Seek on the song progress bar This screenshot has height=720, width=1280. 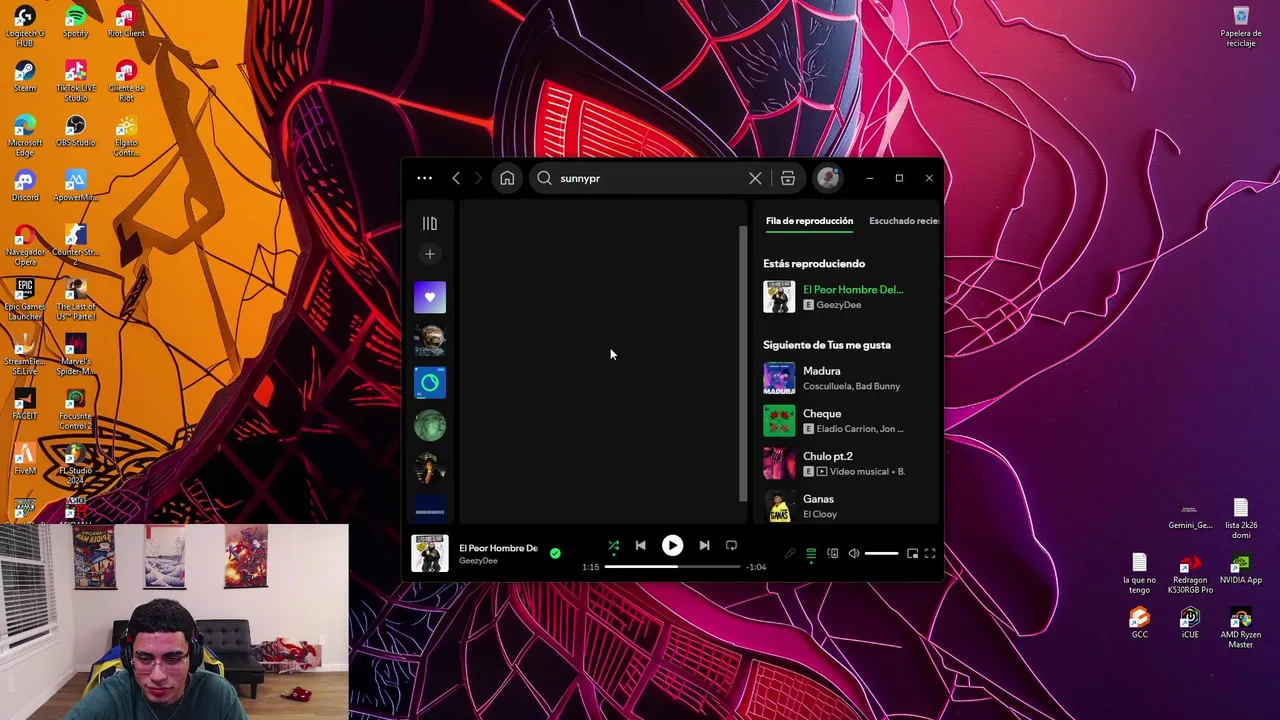(672, 567)
